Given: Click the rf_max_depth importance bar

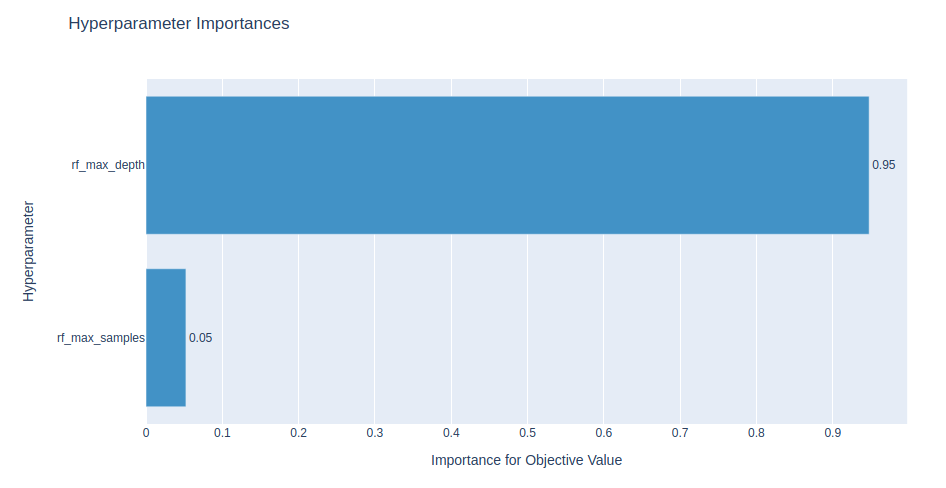Looking at the screenshot, I should (x=507, y=165).
